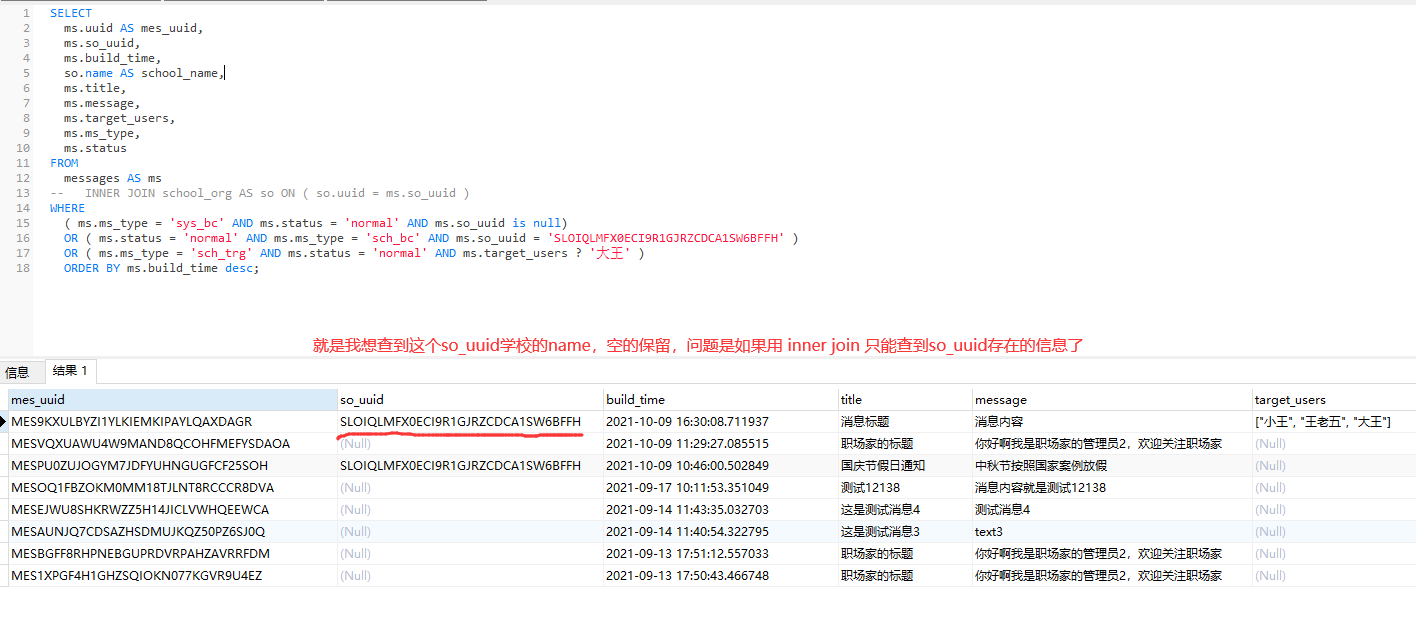
Task: Click build_time 2021-10-09 16:30:08.711937
Action: (720, 421)
